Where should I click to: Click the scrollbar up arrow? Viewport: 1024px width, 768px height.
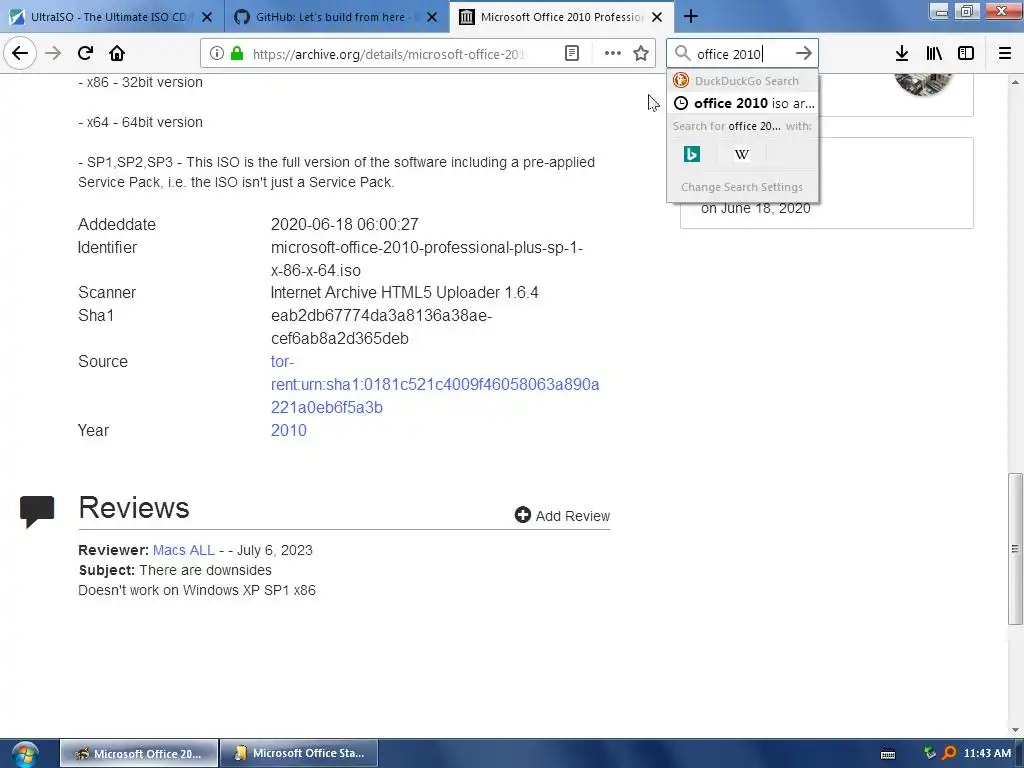(x=1015, y=82)
